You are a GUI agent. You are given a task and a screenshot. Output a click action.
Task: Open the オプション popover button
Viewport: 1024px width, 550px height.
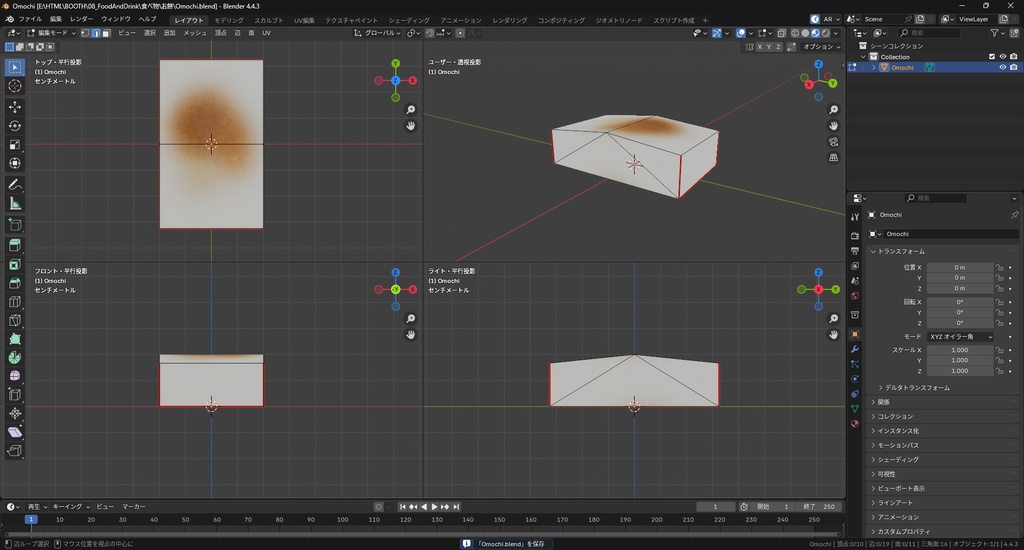point(820,46)
